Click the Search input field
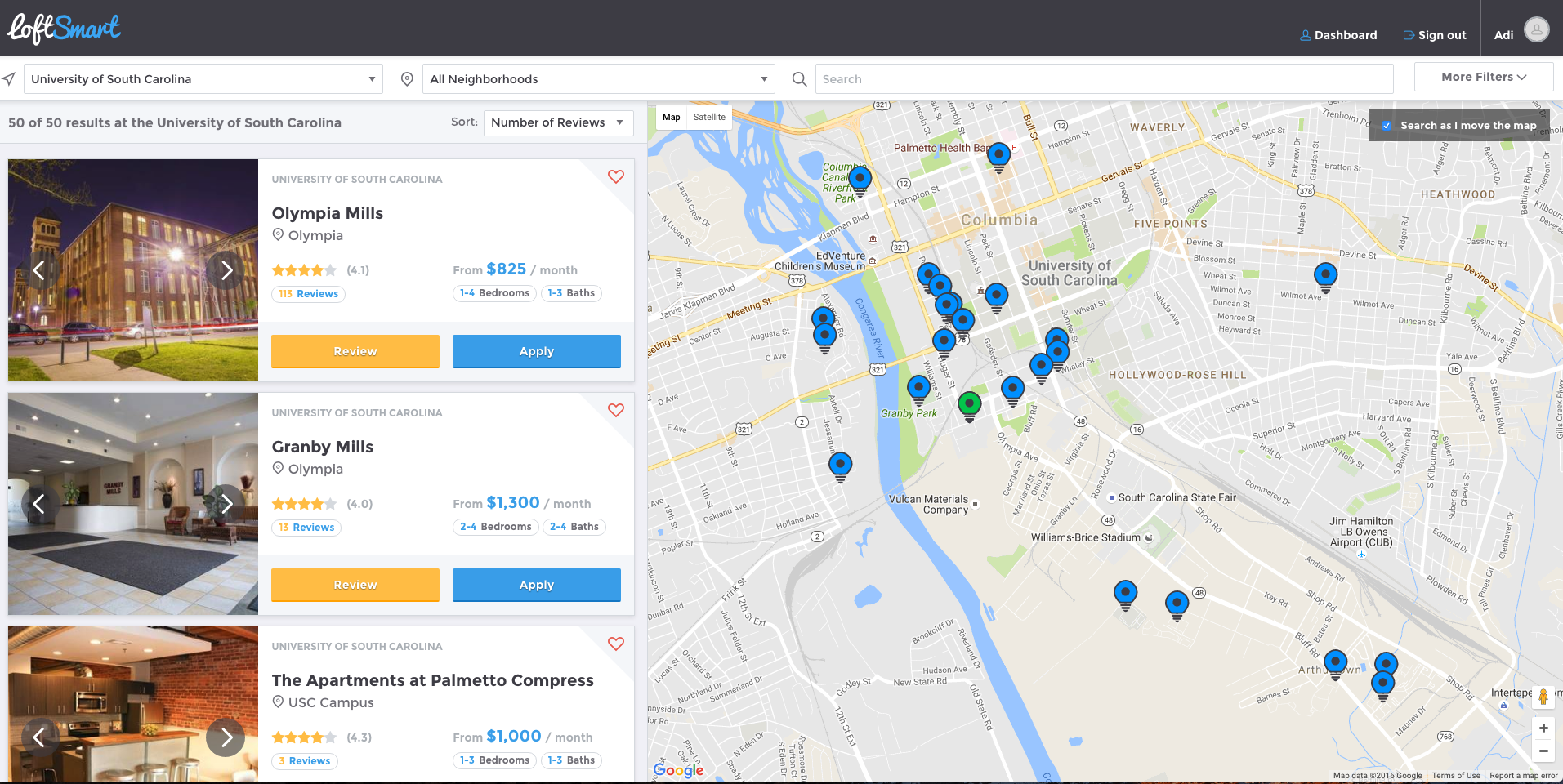Screen dimensions: 1563x784 (x=1104, y=79)
